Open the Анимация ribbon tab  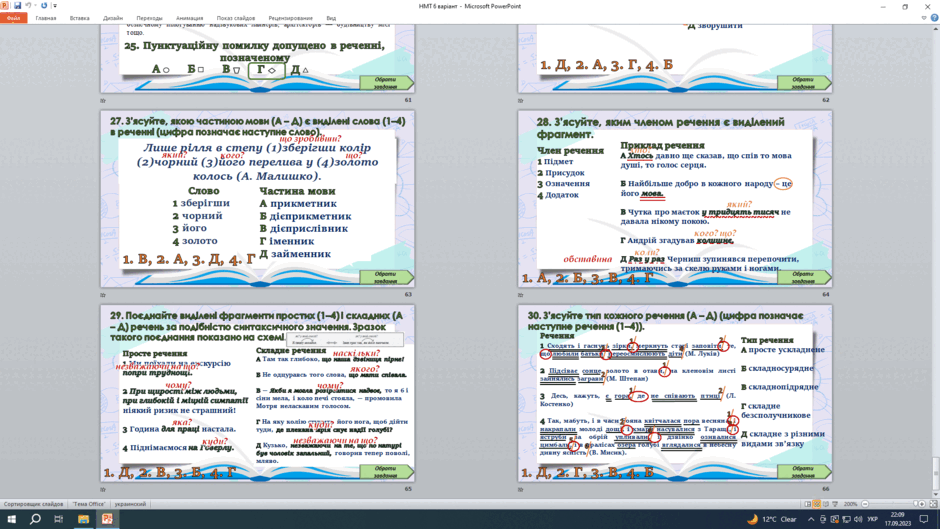point(189,18)
